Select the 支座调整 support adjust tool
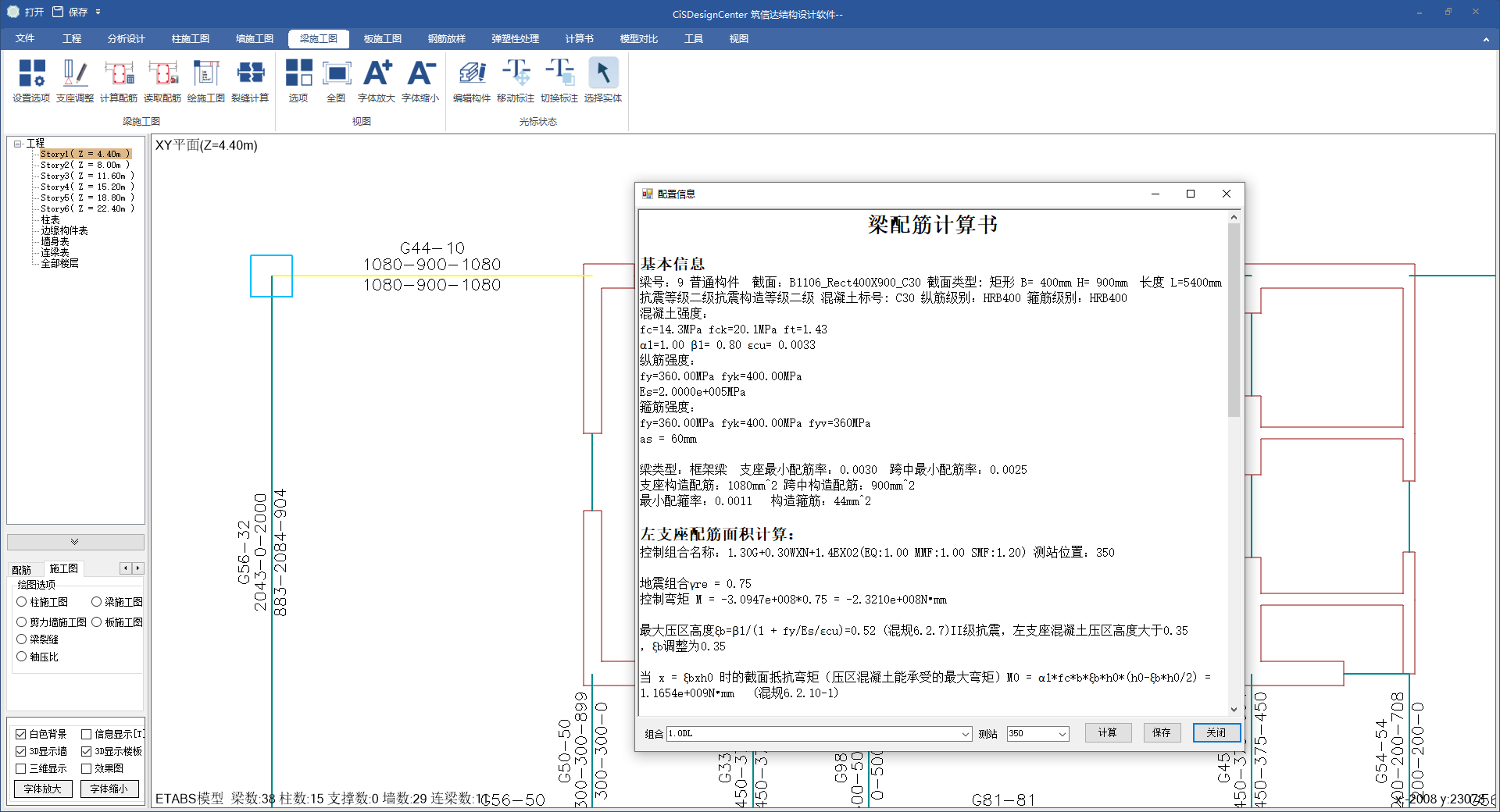The image size is (1500, 812). coord(75,80)
